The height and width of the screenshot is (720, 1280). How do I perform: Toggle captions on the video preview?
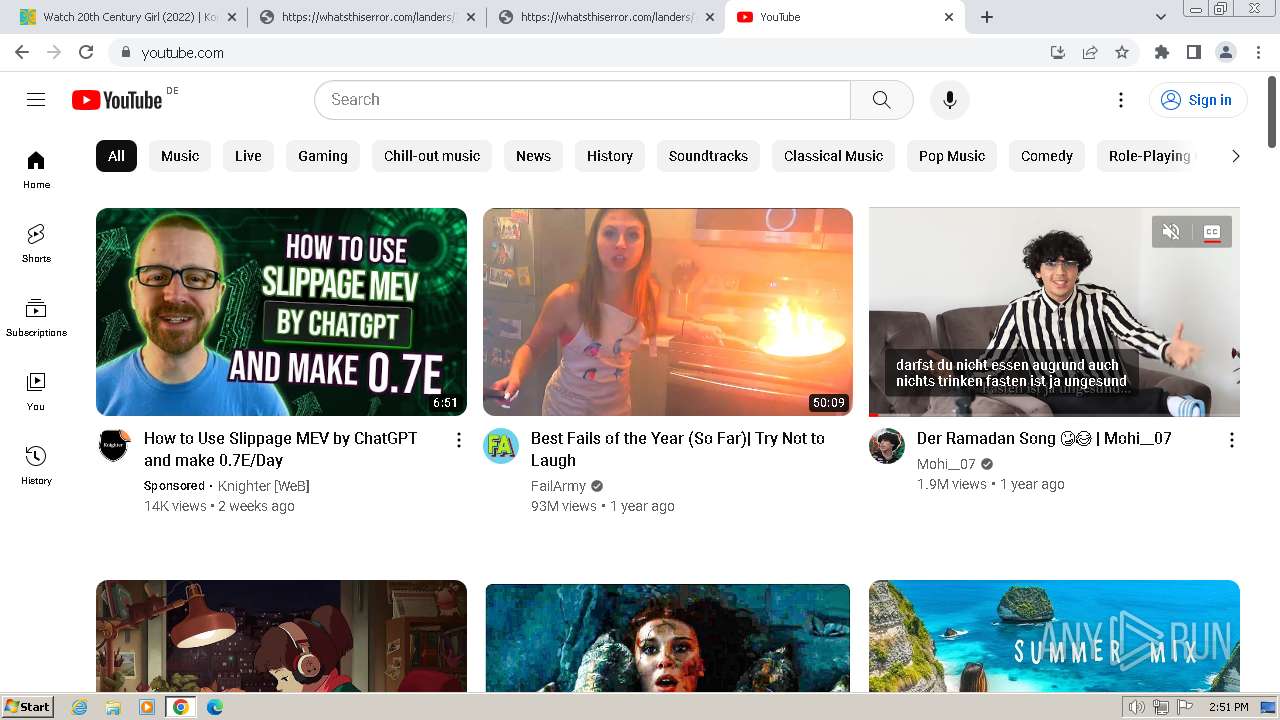1212,232
